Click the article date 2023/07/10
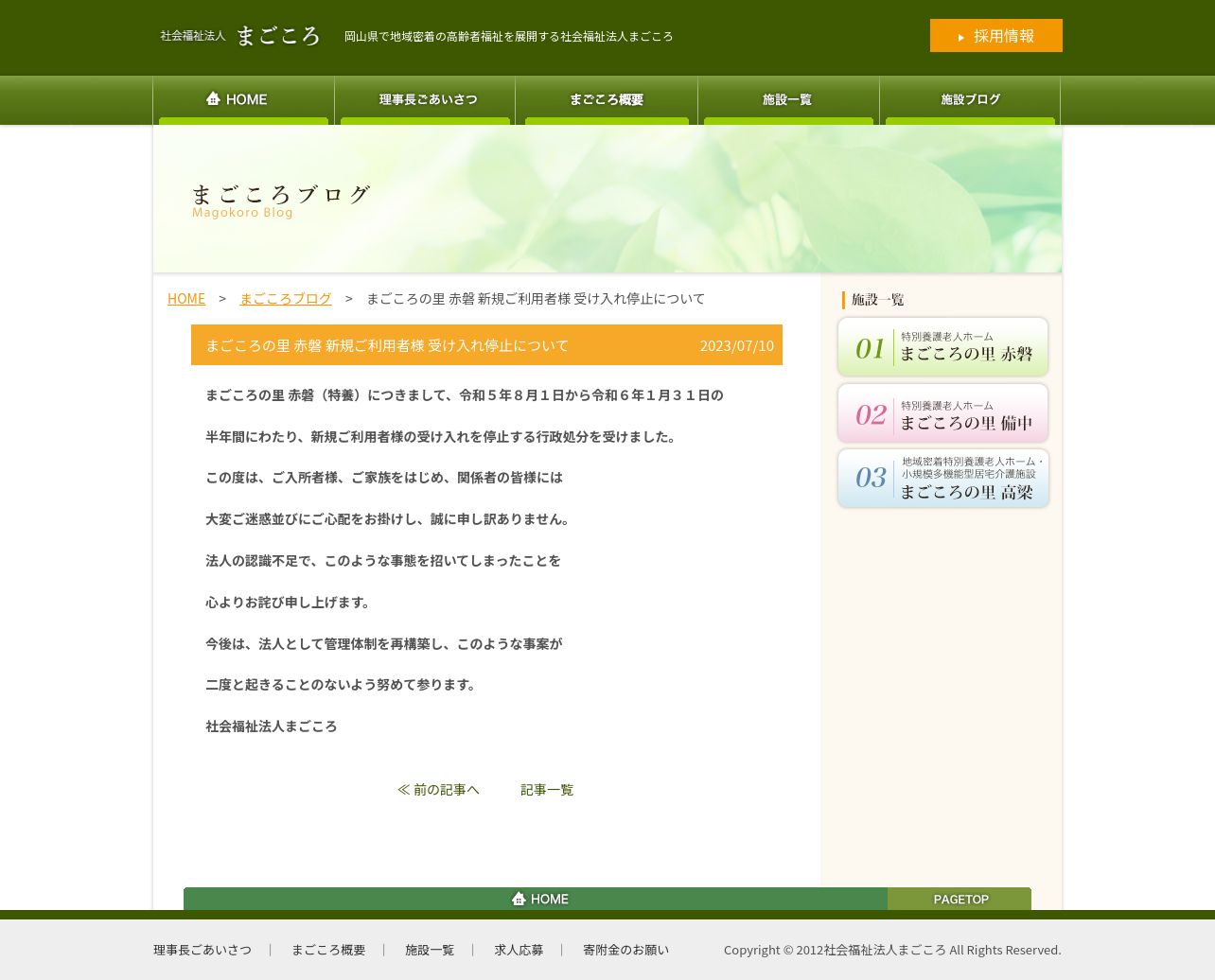 tap(736, 345)
